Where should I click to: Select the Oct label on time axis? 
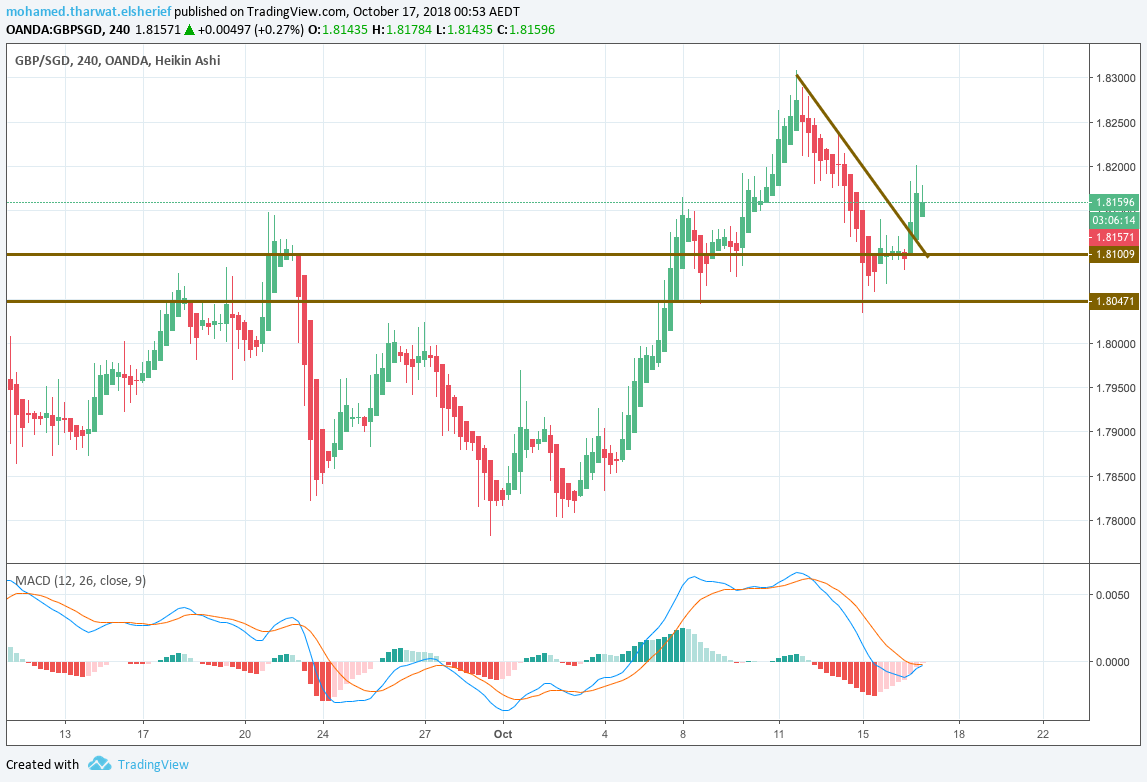tap(503, 734)
